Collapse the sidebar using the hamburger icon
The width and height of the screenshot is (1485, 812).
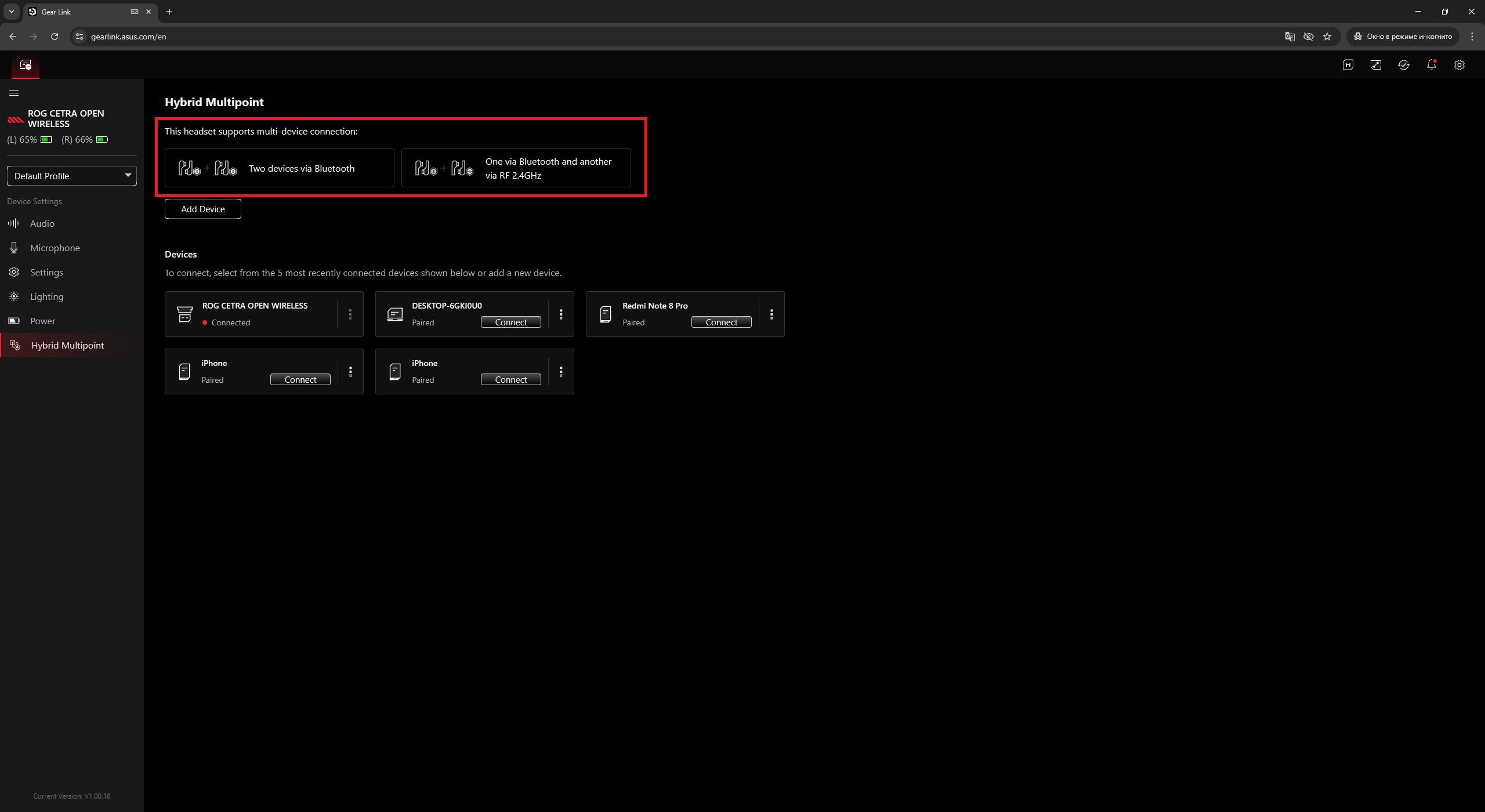tap(14, 93)
